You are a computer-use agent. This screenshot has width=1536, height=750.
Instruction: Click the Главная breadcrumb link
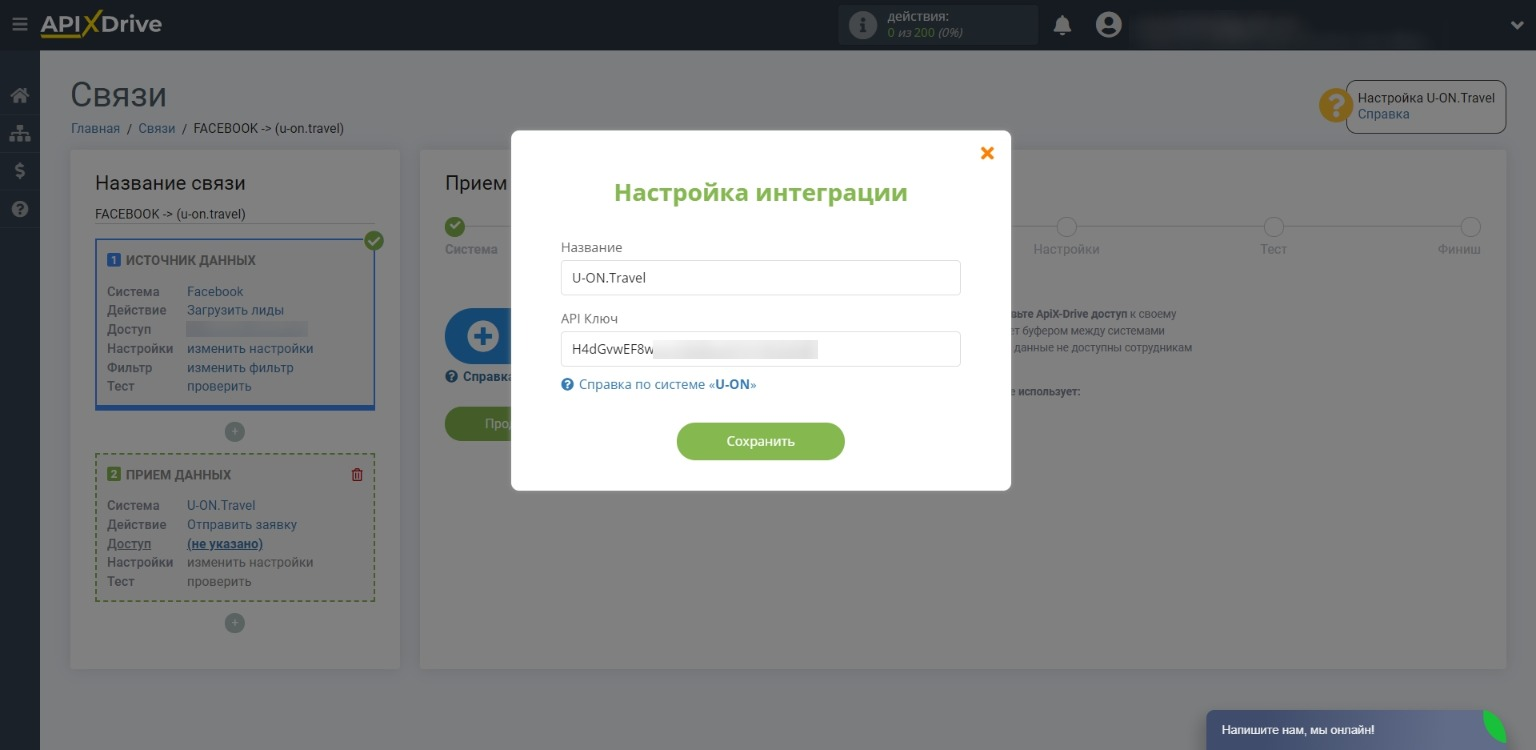click(95, 129)
